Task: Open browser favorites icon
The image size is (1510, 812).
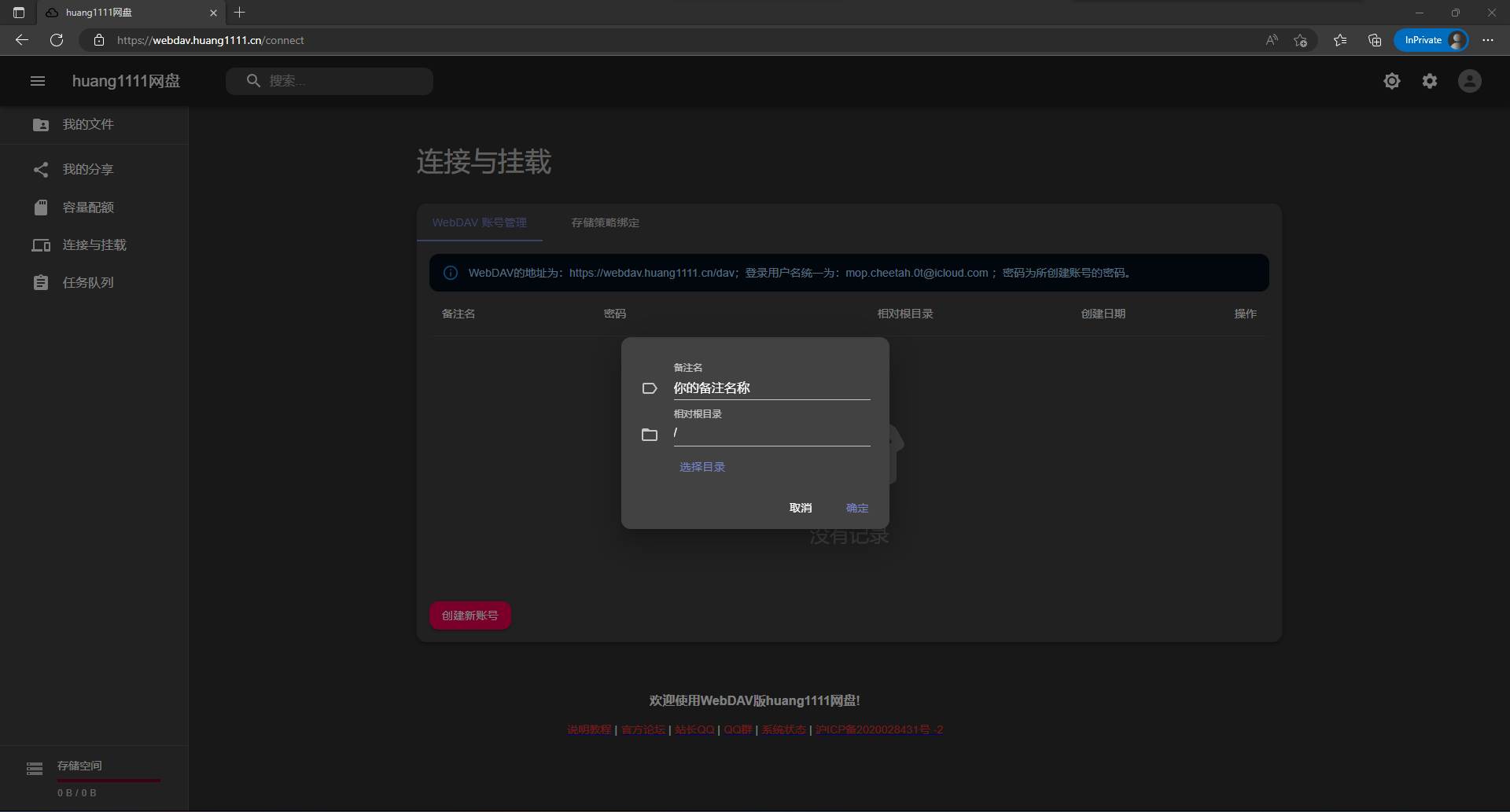Action: [x=1339, y=40]
